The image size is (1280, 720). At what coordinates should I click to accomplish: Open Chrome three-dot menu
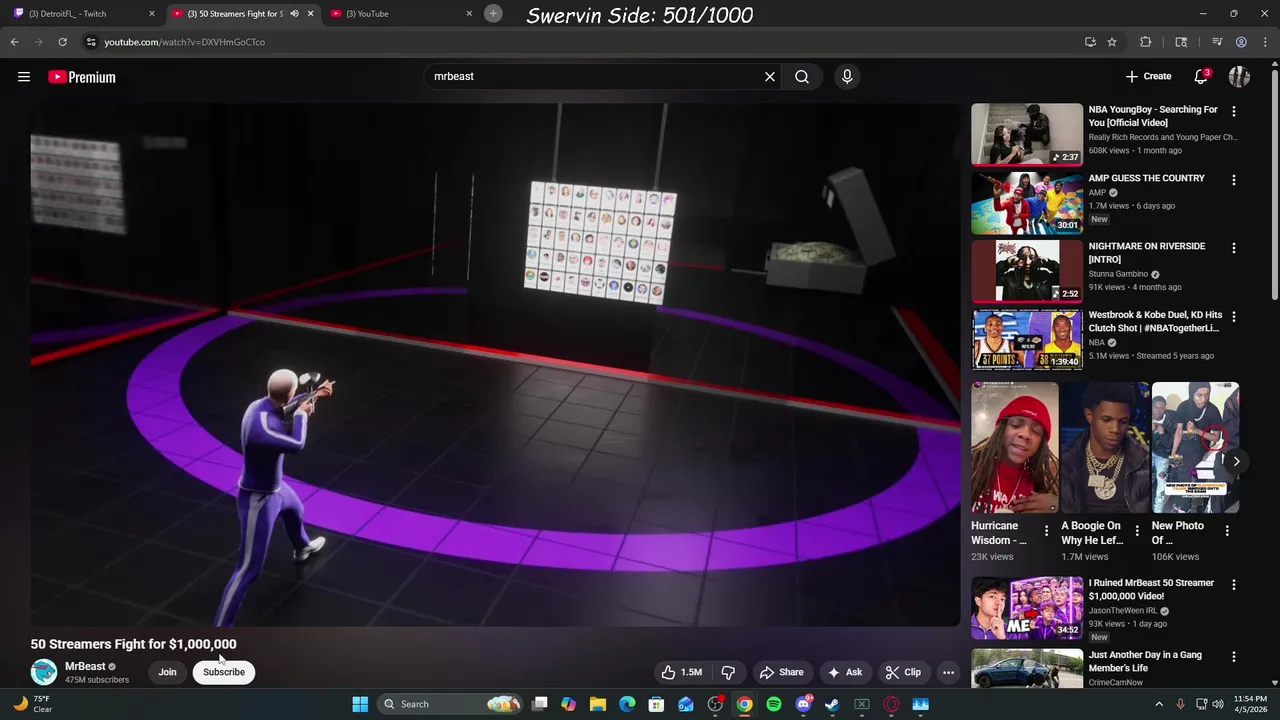pyautogui.click(x=1265, y=42)
